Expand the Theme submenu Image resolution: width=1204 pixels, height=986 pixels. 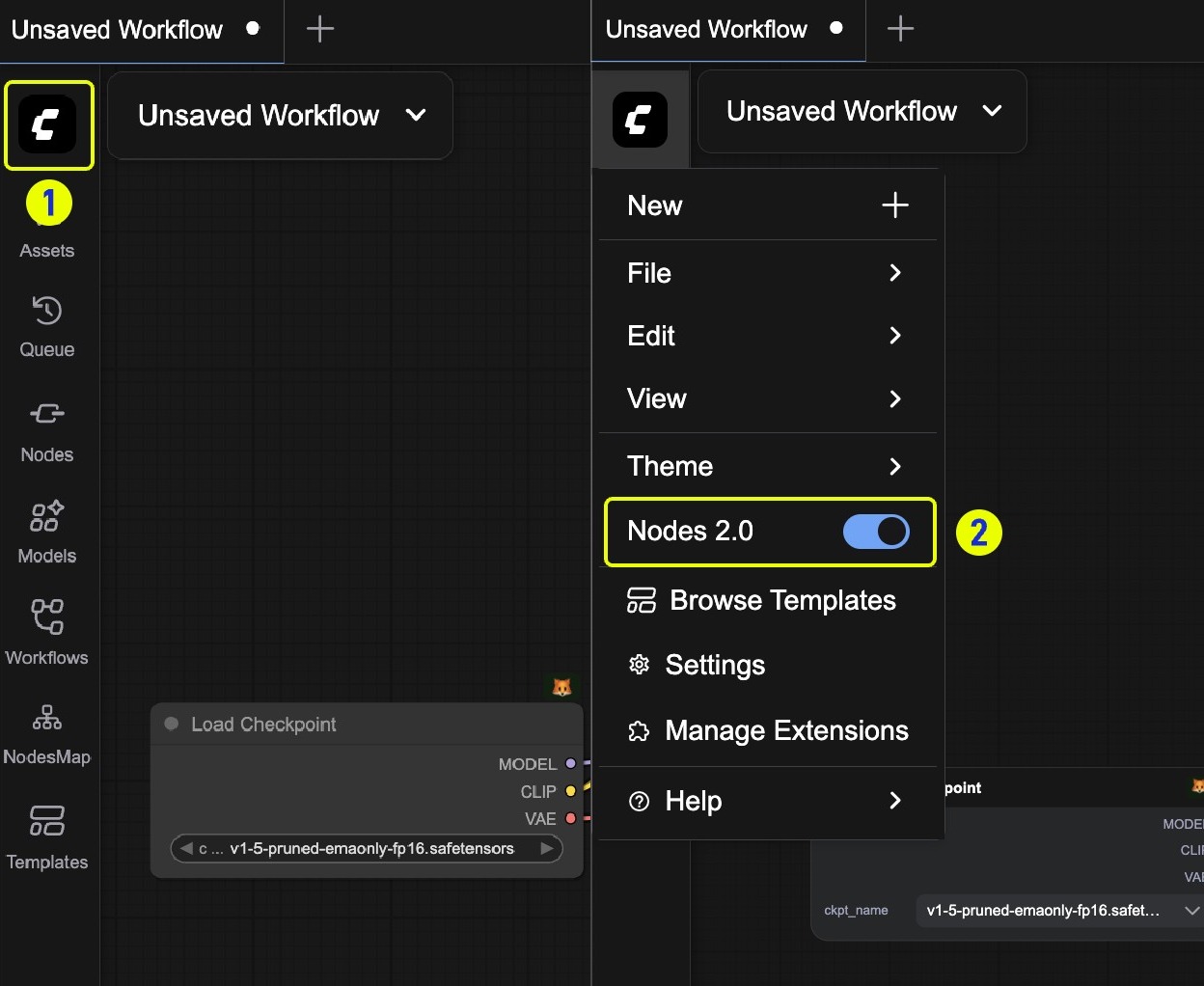[x=767, y=466]
